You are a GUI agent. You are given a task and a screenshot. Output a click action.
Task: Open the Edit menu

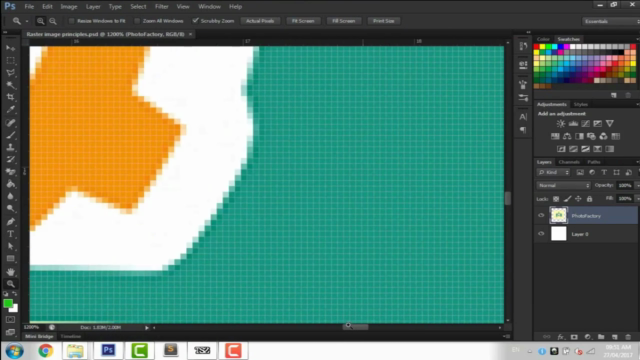(47, 7)
